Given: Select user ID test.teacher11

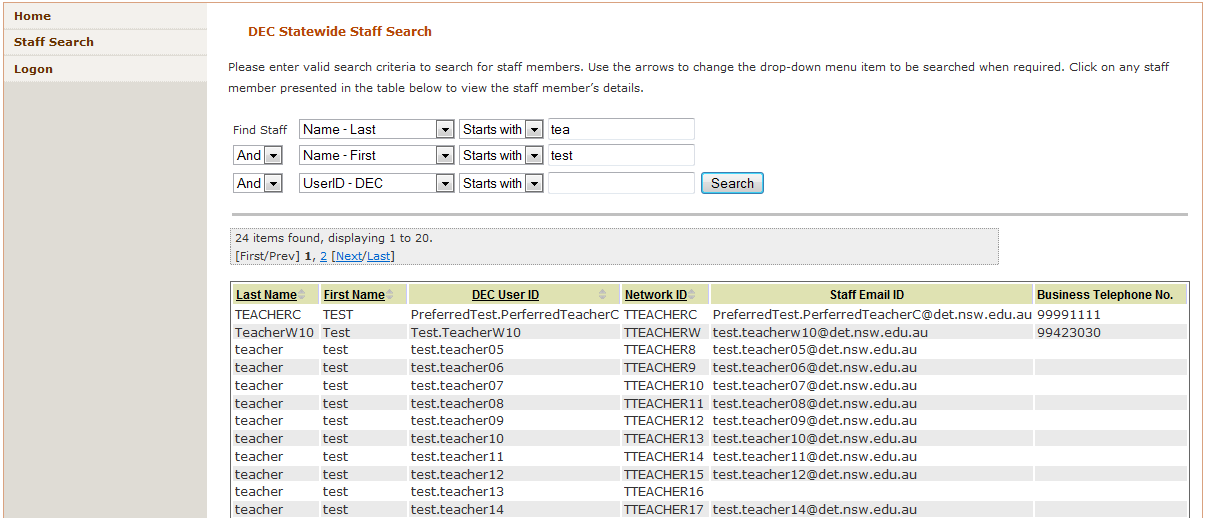Looking at the screenshot, I should click(x=457, y=456).
